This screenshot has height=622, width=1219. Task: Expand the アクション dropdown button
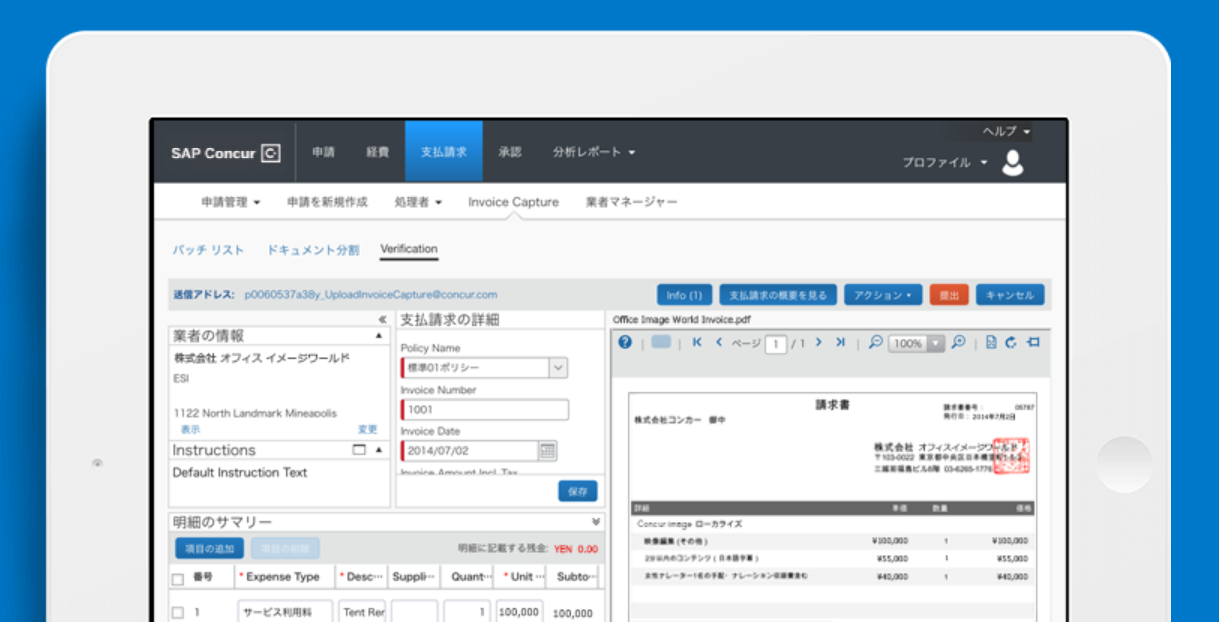[x=882, y=295]
